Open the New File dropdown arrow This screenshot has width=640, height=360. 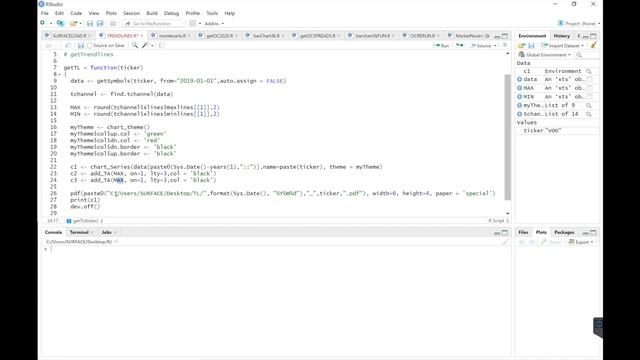pyautogui.click(x=51, y=24)
